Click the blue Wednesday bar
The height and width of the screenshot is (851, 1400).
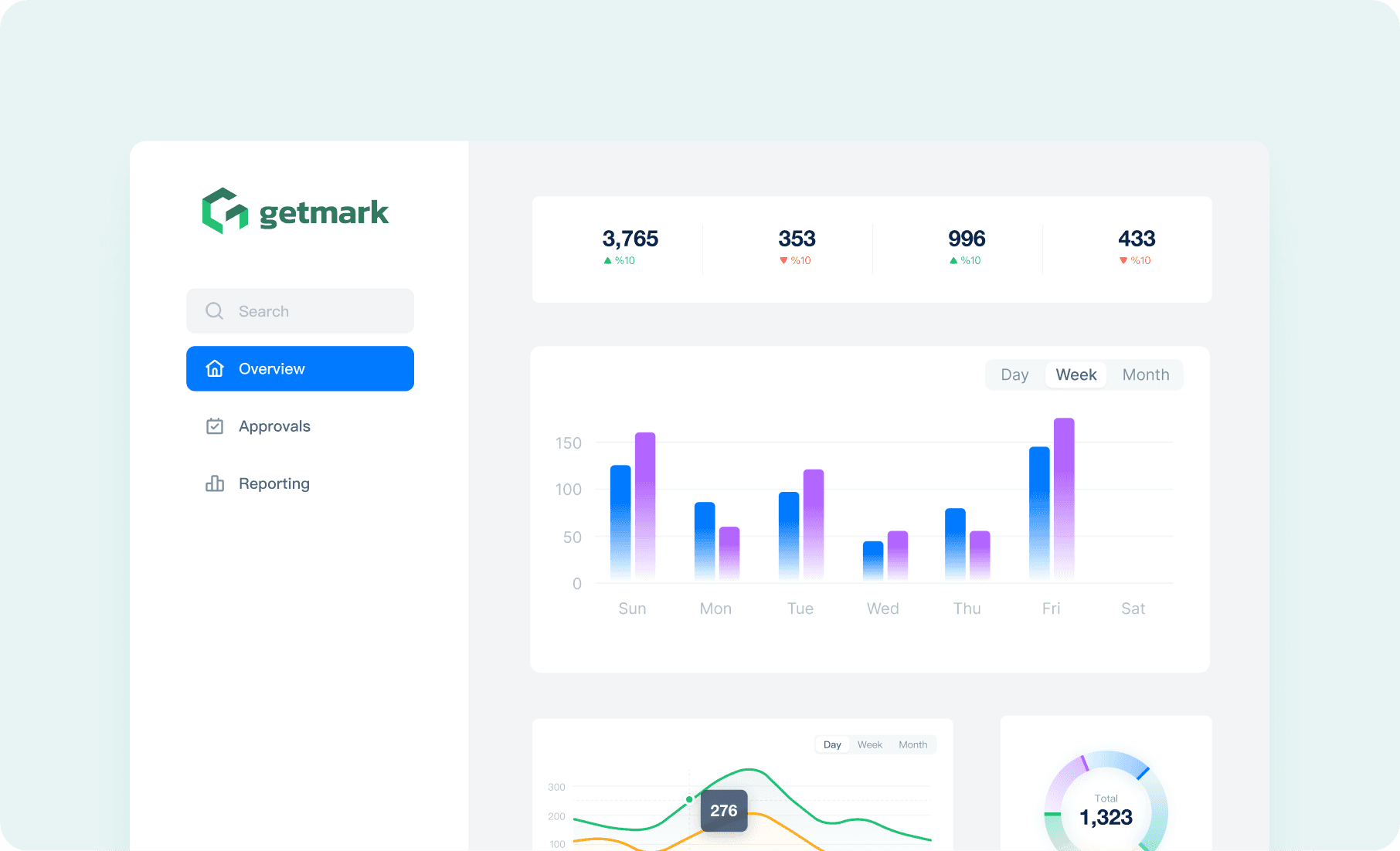(x=873, y=561)
